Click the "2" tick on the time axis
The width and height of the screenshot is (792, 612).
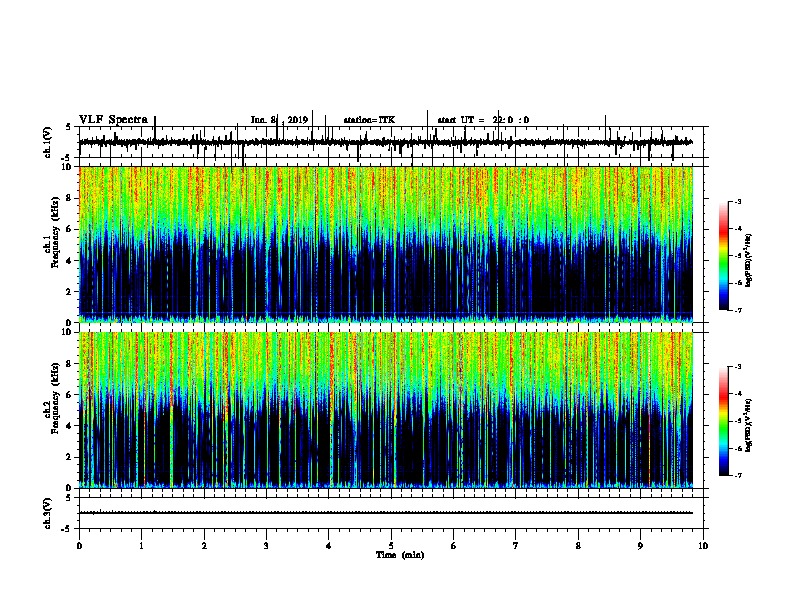[x=204, y=546]
